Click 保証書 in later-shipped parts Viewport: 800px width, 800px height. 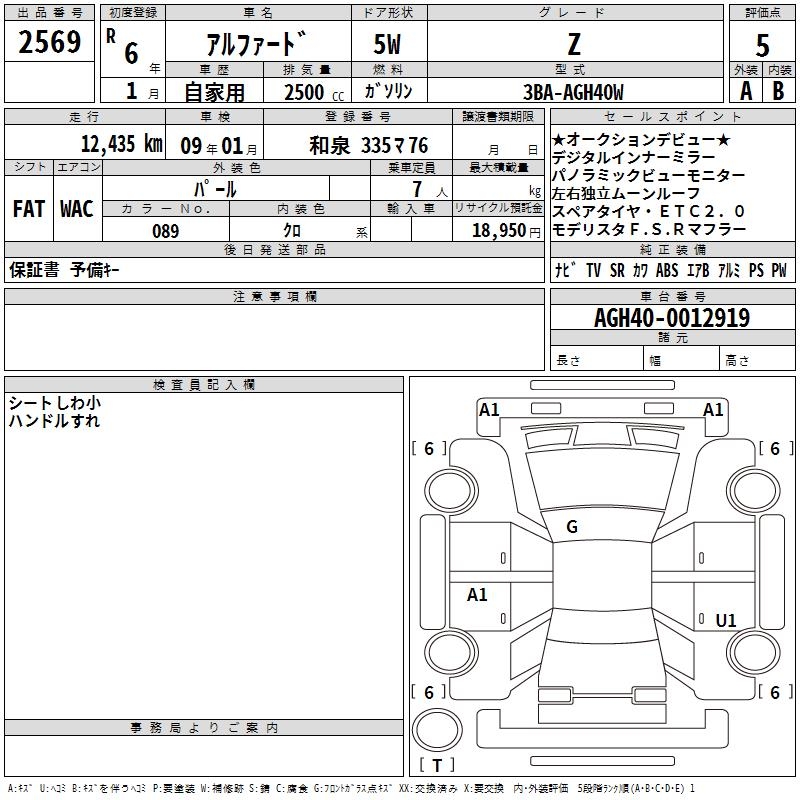(x=34, y=269)
